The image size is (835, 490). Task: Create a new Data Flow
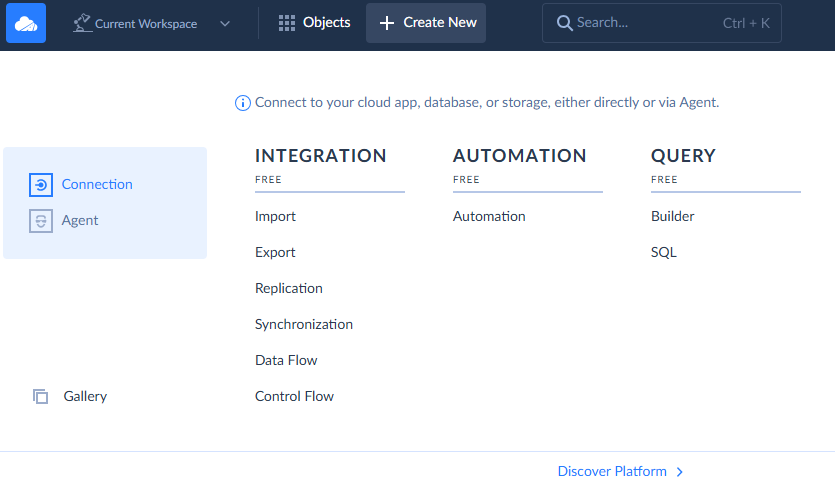coord(286,361)
